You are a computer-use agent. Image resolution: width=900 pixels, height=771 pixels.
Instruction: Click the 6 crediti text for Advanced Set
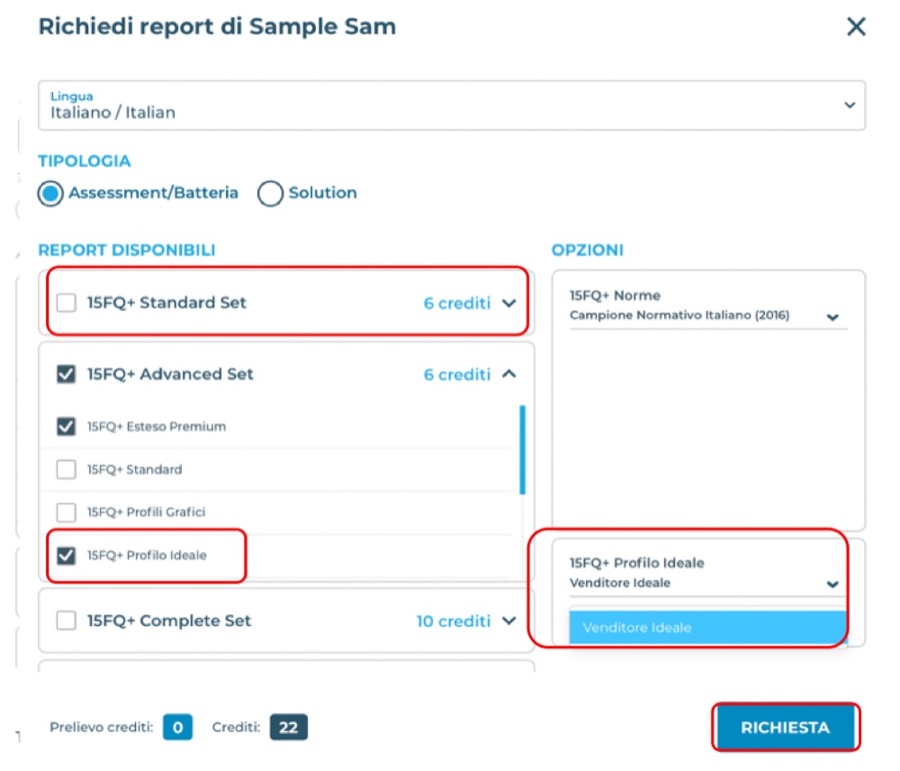457,375
